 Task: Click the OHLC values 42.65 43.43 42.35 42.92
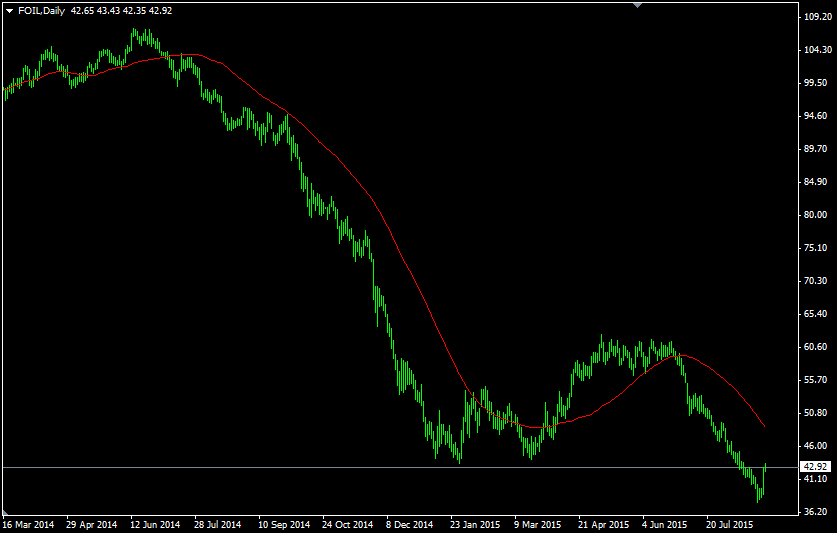(x=121, y=11)
